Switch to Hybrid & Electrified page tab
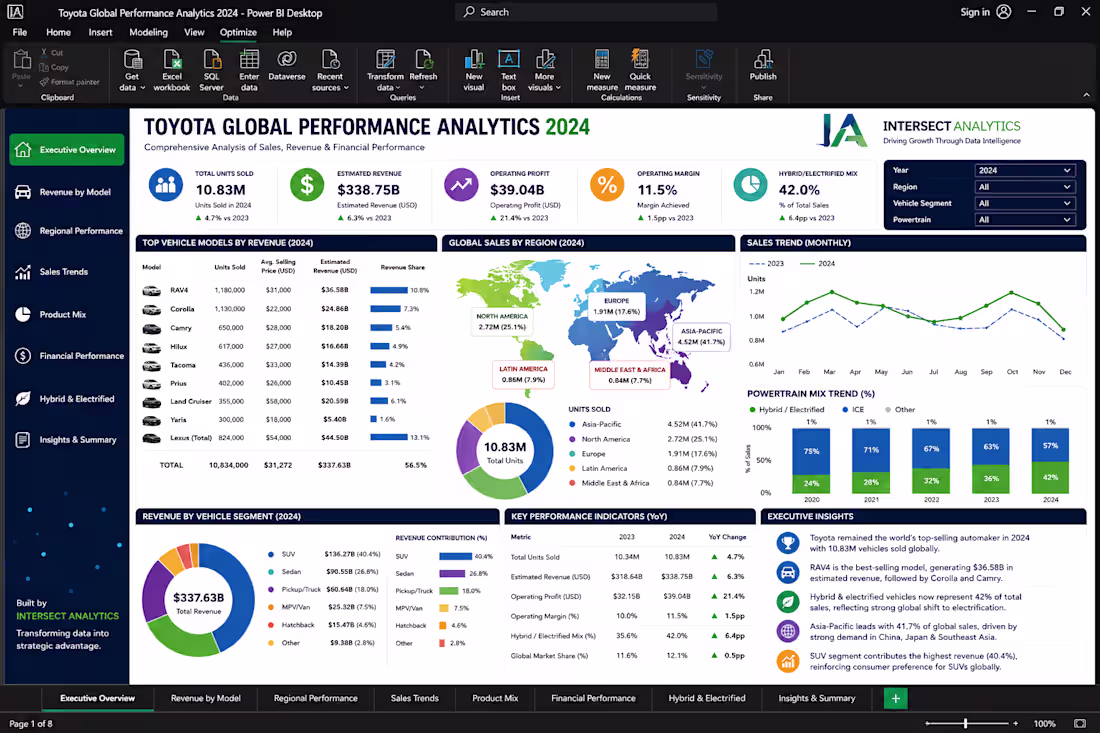The image size is (1100, 733). 707,699
